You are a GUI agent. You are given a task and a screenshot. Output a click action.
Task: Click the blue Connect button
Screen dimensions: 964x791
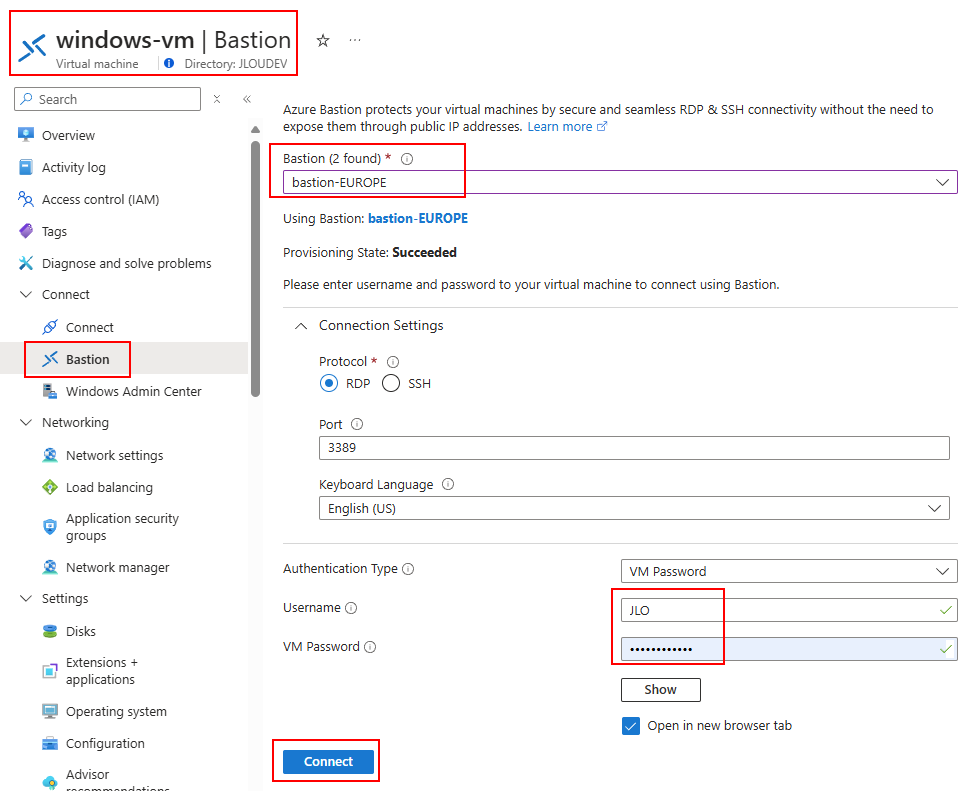pyautogui.click(x=328, y=761)
